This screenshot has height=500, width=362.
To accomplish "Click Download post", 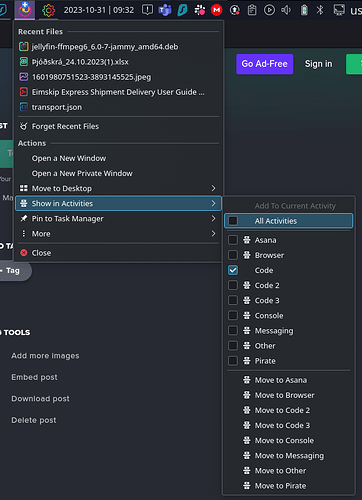I will [40, 399].
